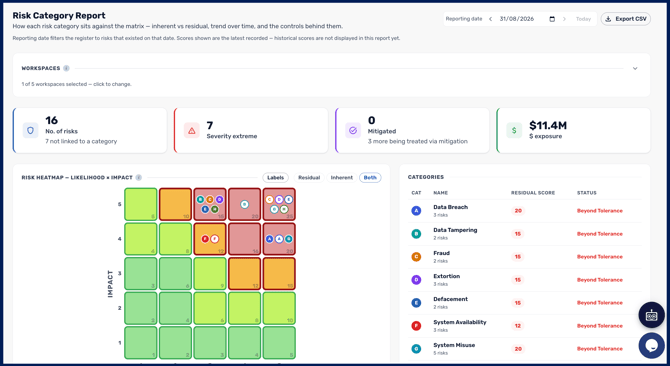Expand the Workspaces panel chevron
The image size is (670, 366).
[635, 68]
